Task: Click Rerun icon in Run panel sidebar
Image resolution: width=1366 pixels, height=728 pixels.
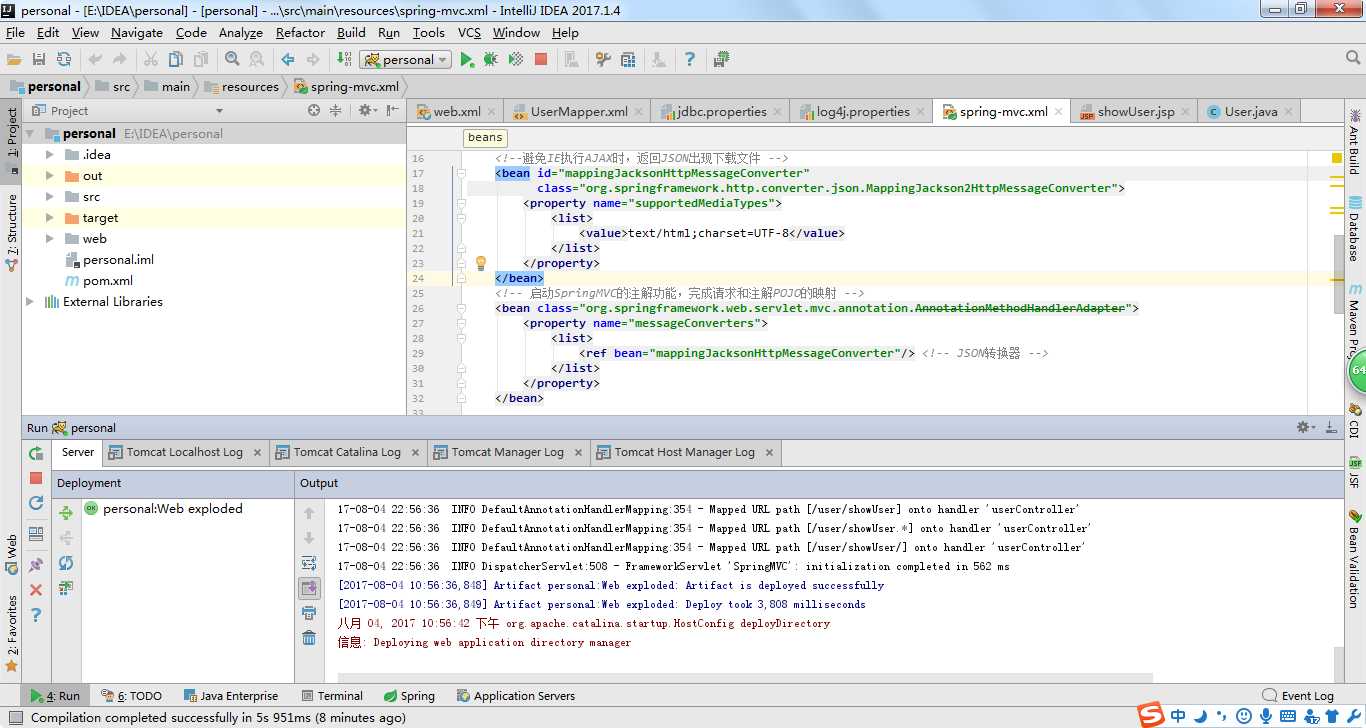Action: click(36, 453)
